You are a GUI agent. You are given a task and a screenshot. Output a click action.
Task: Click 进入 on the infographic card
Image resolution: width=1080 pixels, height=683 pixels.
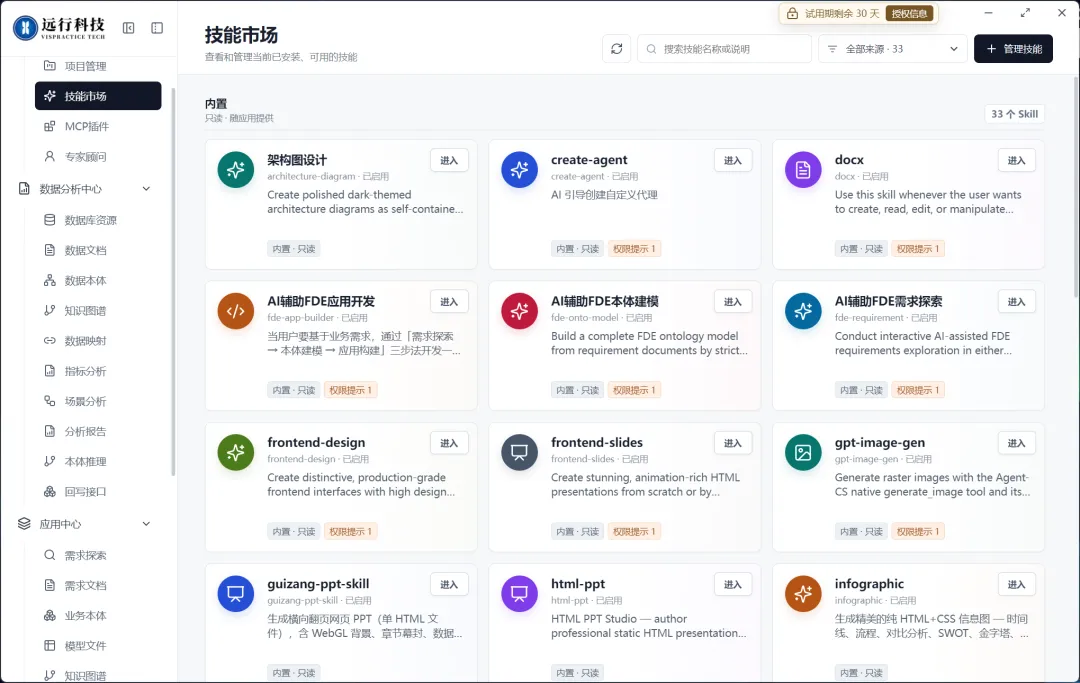click(1017, 585)
